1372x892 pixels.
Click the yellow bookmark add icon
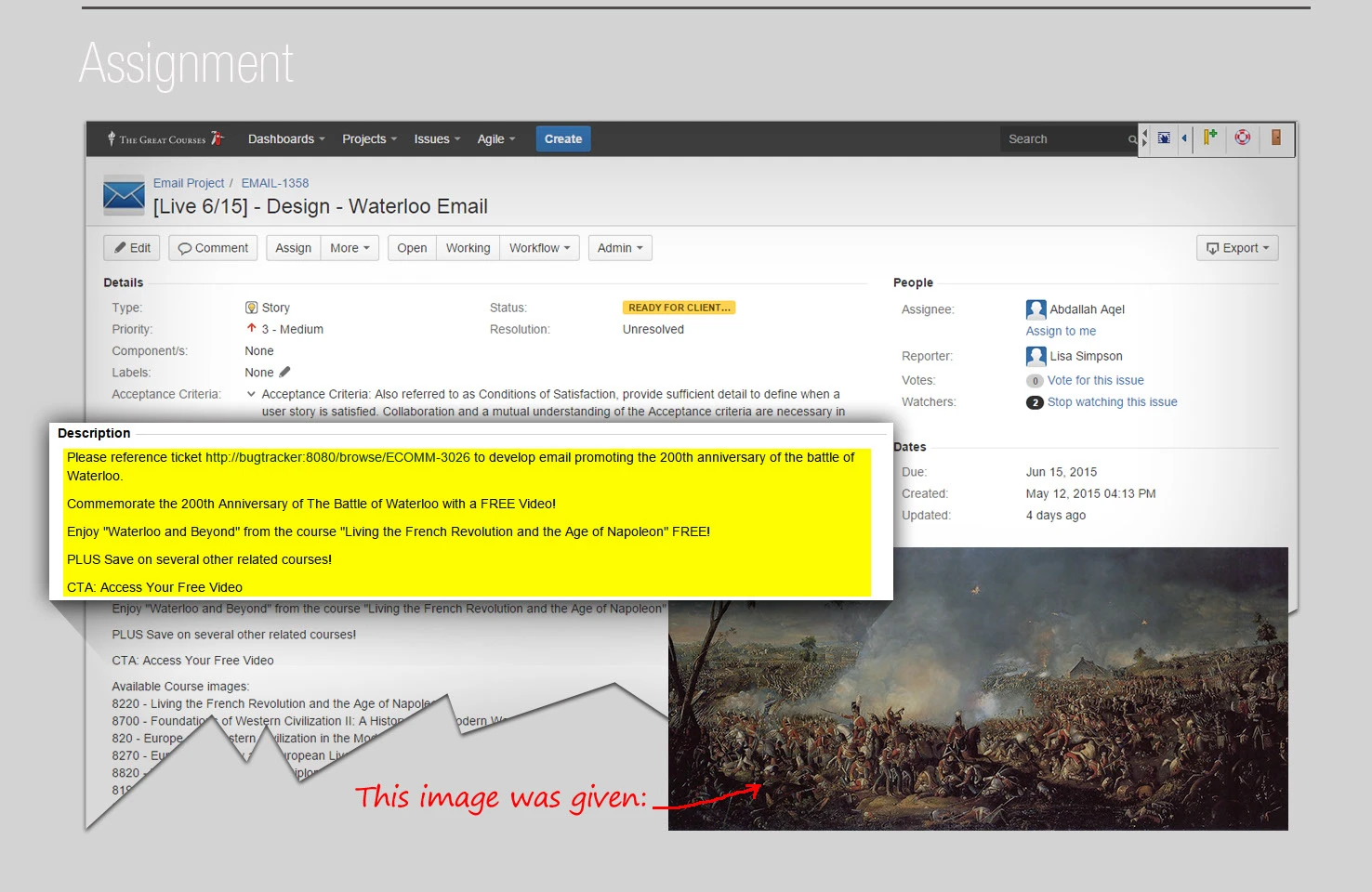pyautogui.click(x=1209, y=138)
